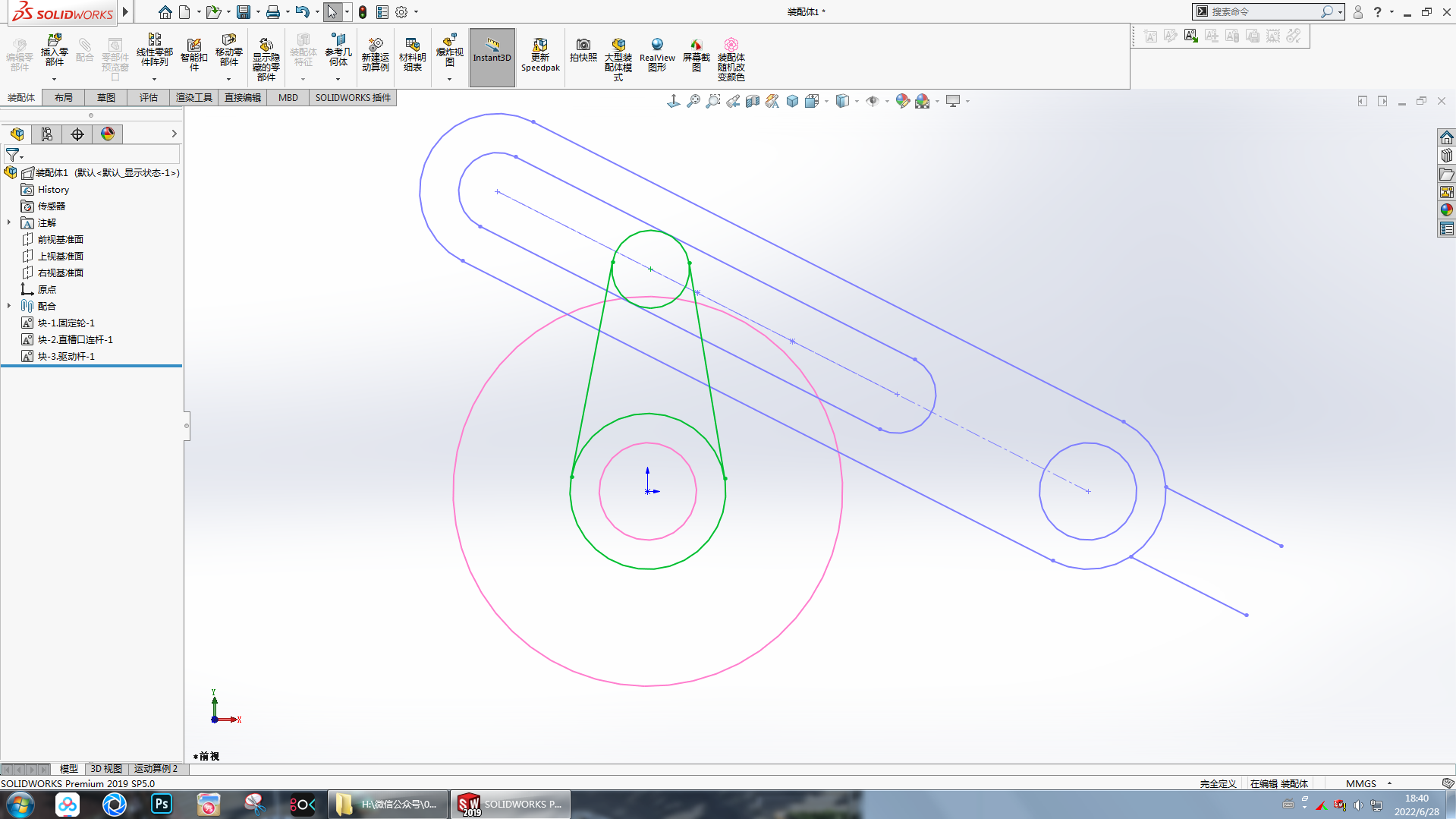This screenshot has width=1456, height=819.
Task: Click Large Assembly Mode (大型装配体模式) tool
Action: tap(618, 58)
